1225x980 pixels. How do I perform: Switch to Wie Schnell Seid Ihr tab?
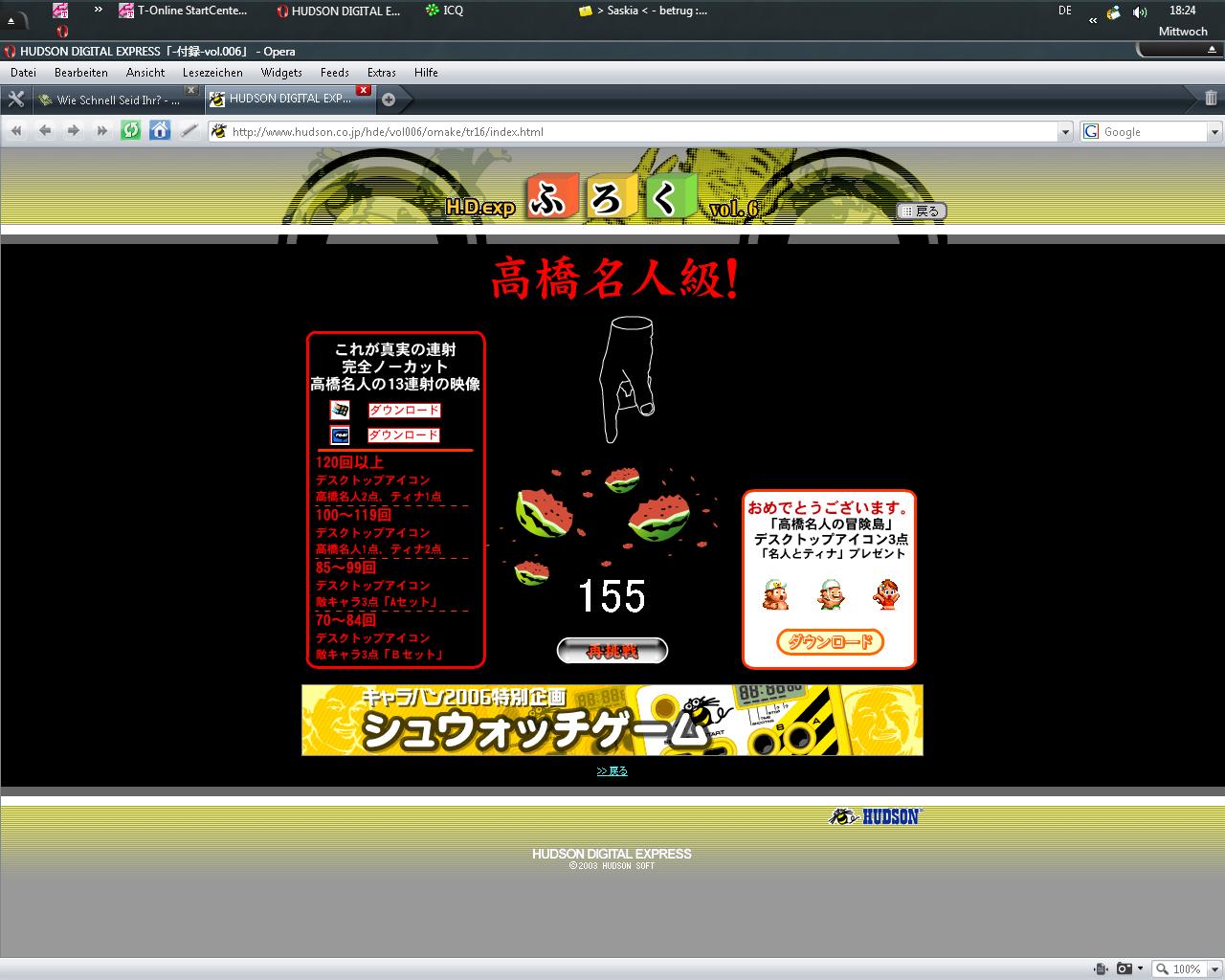pyautogui.click(x=117, y=100)
